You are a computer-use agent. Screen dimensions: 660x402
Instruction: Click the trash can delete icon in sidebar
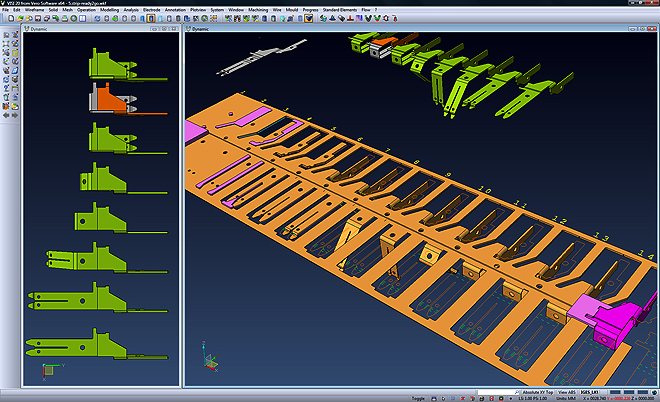point(6,97)
